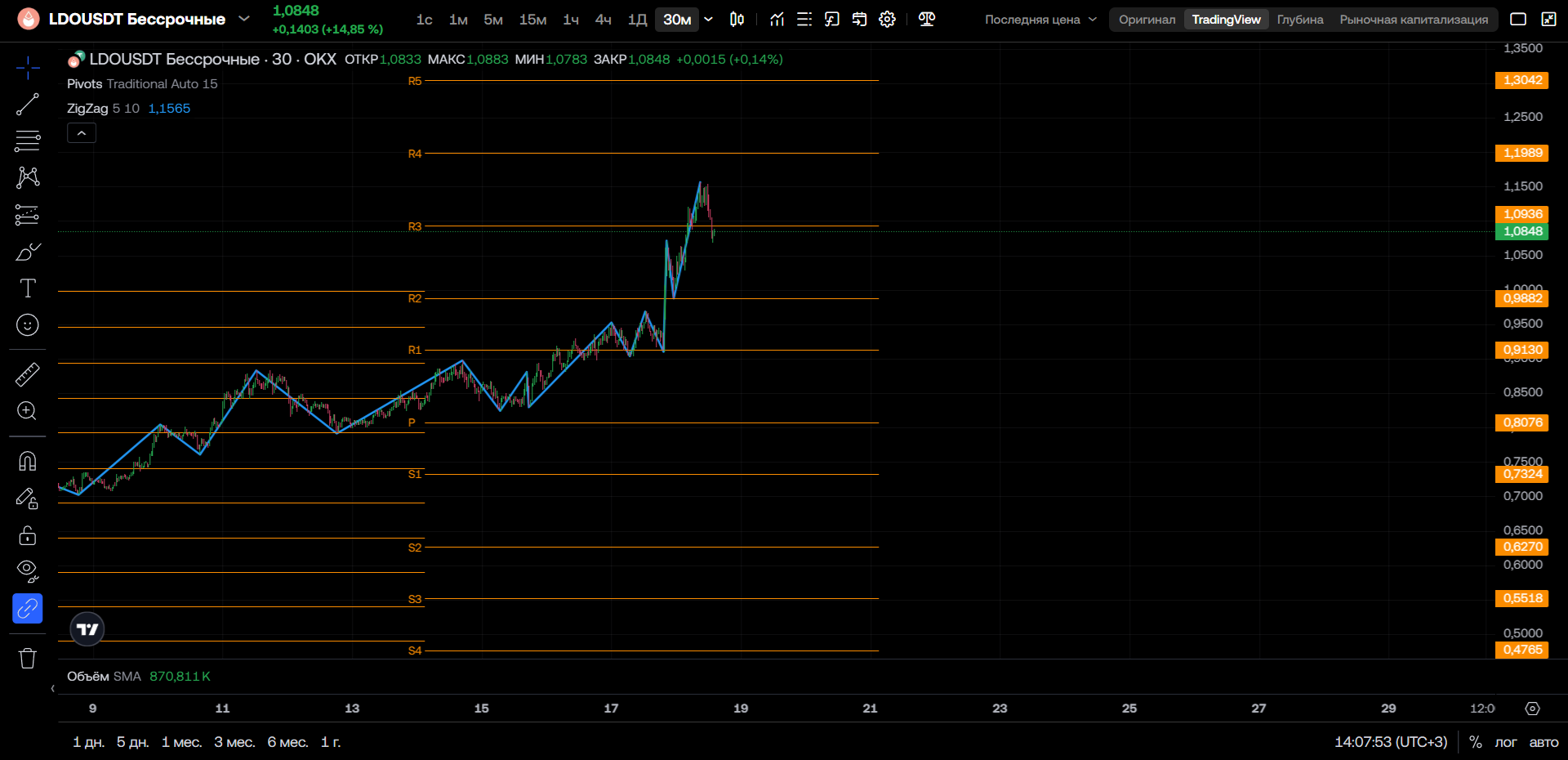Toggle magnet mode for drawings
The width and height of the screenshot is (1568, 760).
(28, 462)
